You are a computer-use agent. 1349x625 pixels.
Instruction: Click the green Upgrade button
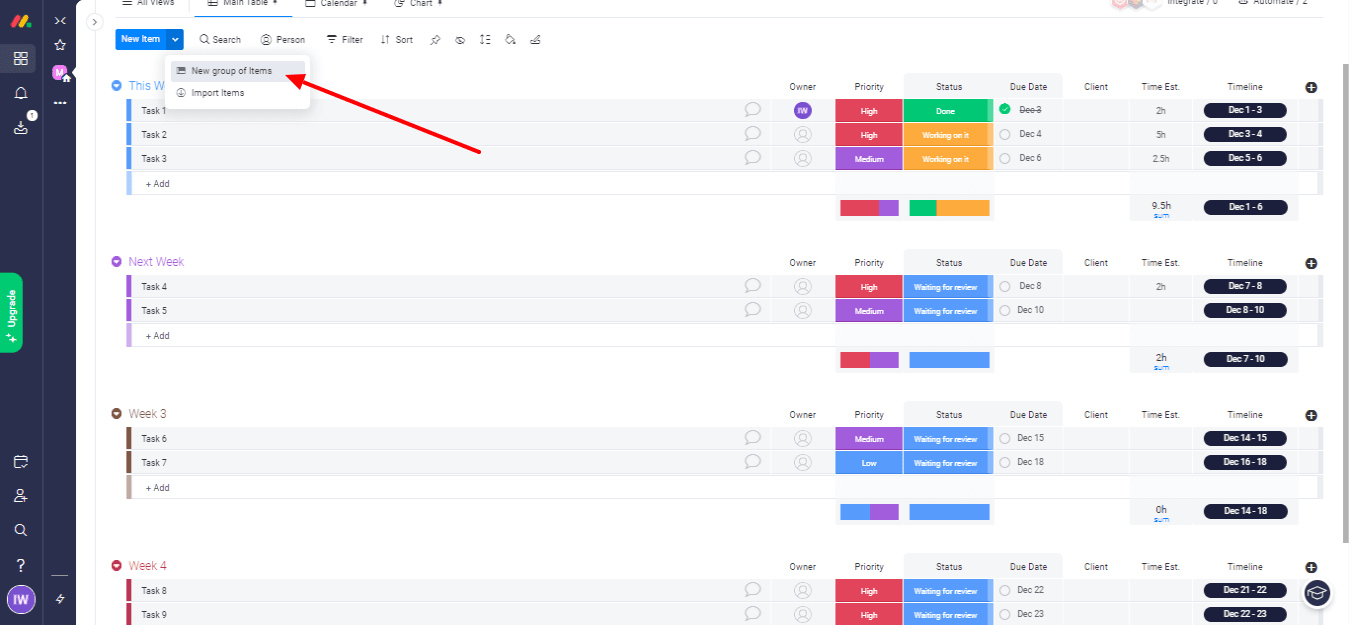click(11, 312)
